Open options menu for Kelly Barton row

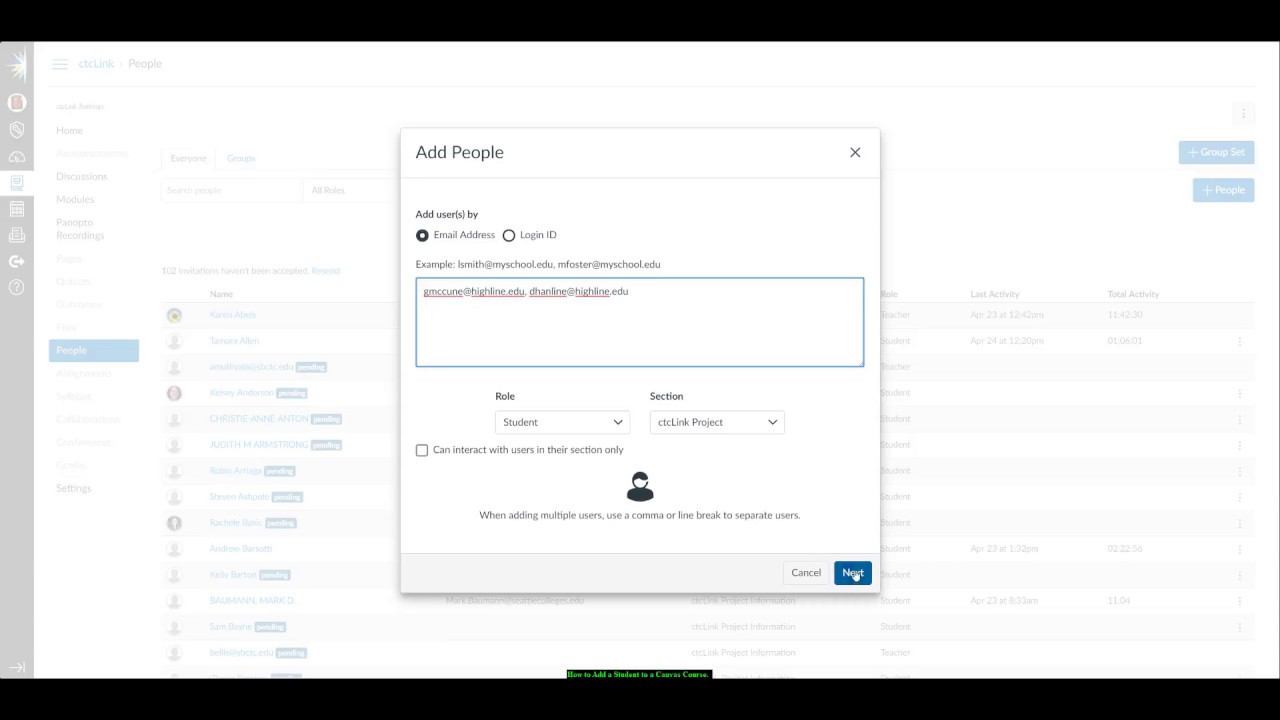click(x=1240, y=575)
